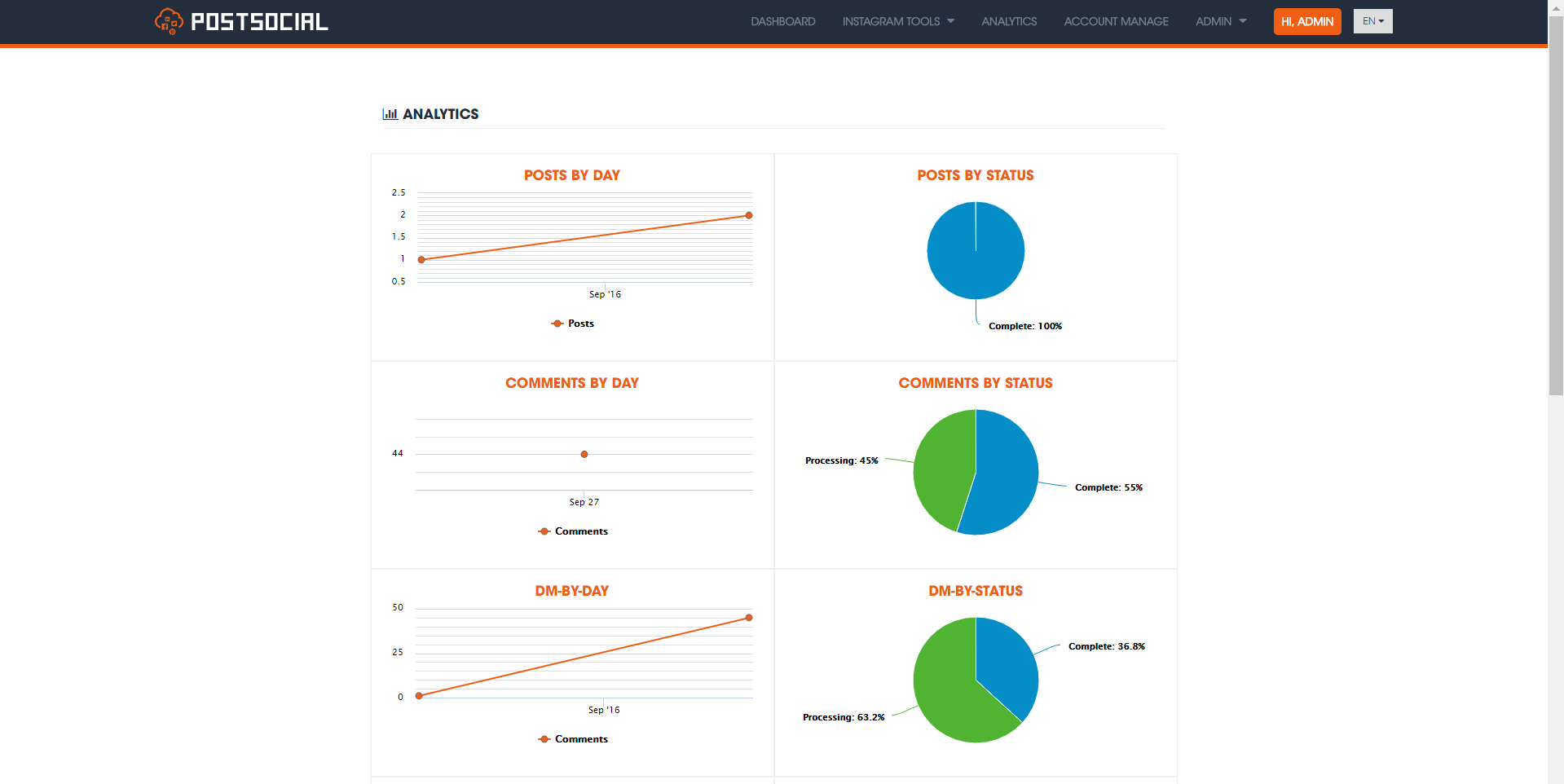1564x784 pixels.
Task: Click the PostSocial cloud logo icon
Action: pyautogui.click(x=169, y=21)
